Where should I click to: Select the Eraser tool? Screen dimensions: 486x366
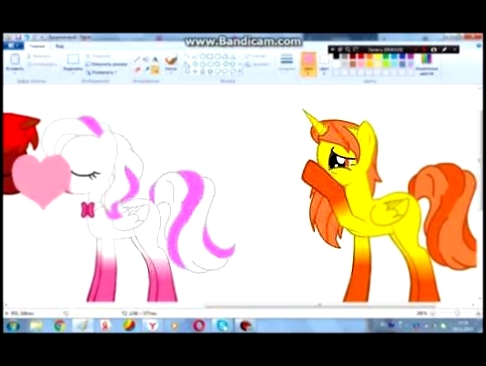[x=137, y=69]
